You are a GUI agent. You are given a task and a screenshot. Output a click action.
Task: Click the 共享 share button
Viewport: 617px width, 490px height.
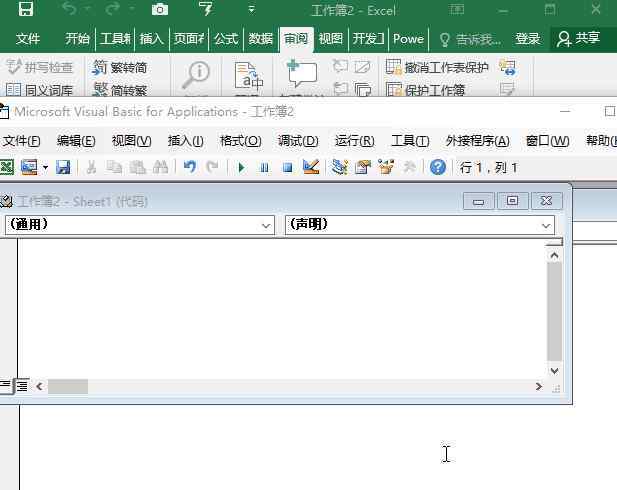(x=578, y=39)
